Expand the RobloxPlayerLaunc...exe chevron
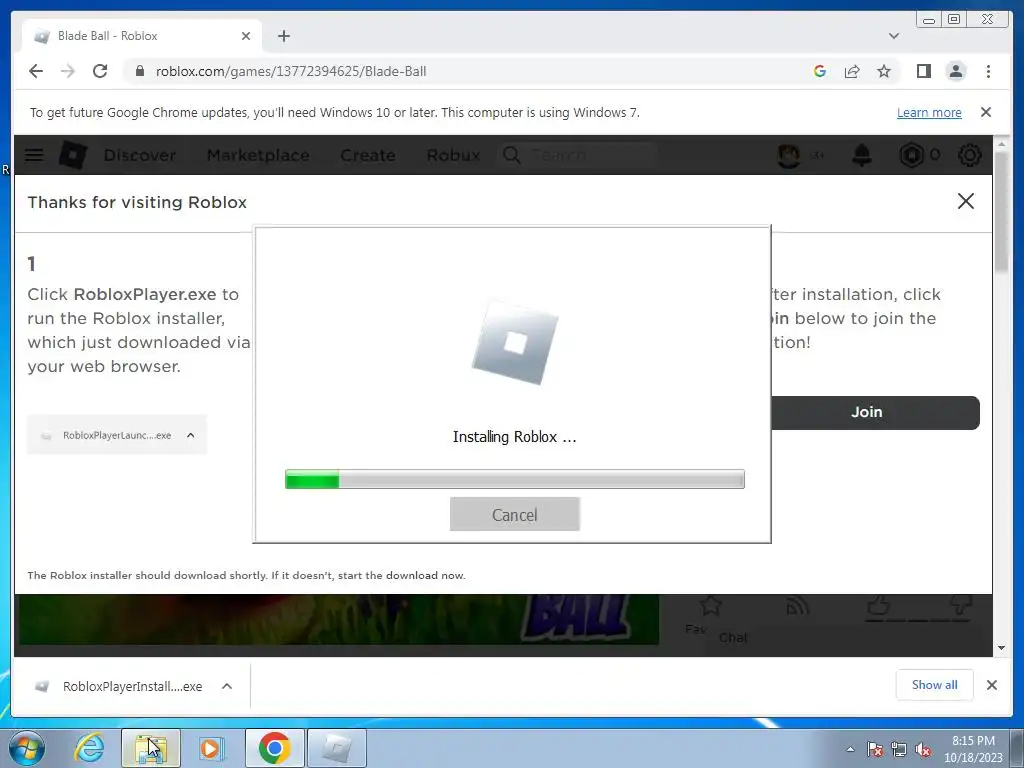The image size is (1024, 768). coord(191,435)
